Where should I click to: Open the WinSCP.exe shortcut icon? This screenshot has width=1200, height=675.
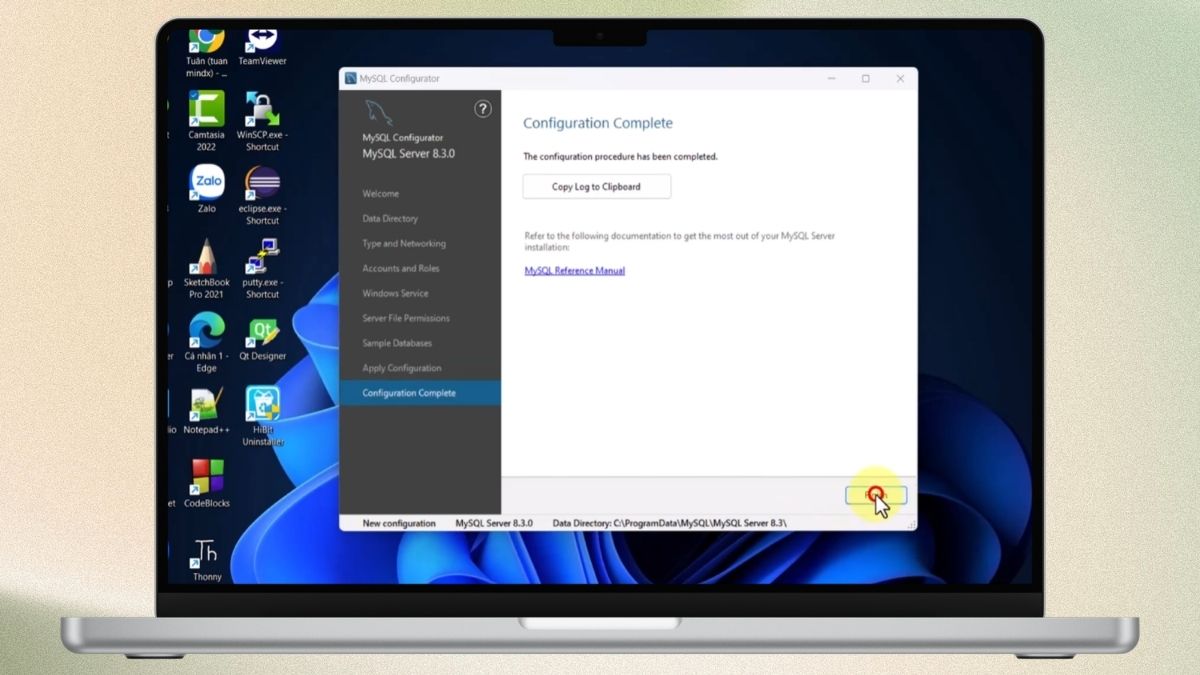tap(262, 108)
